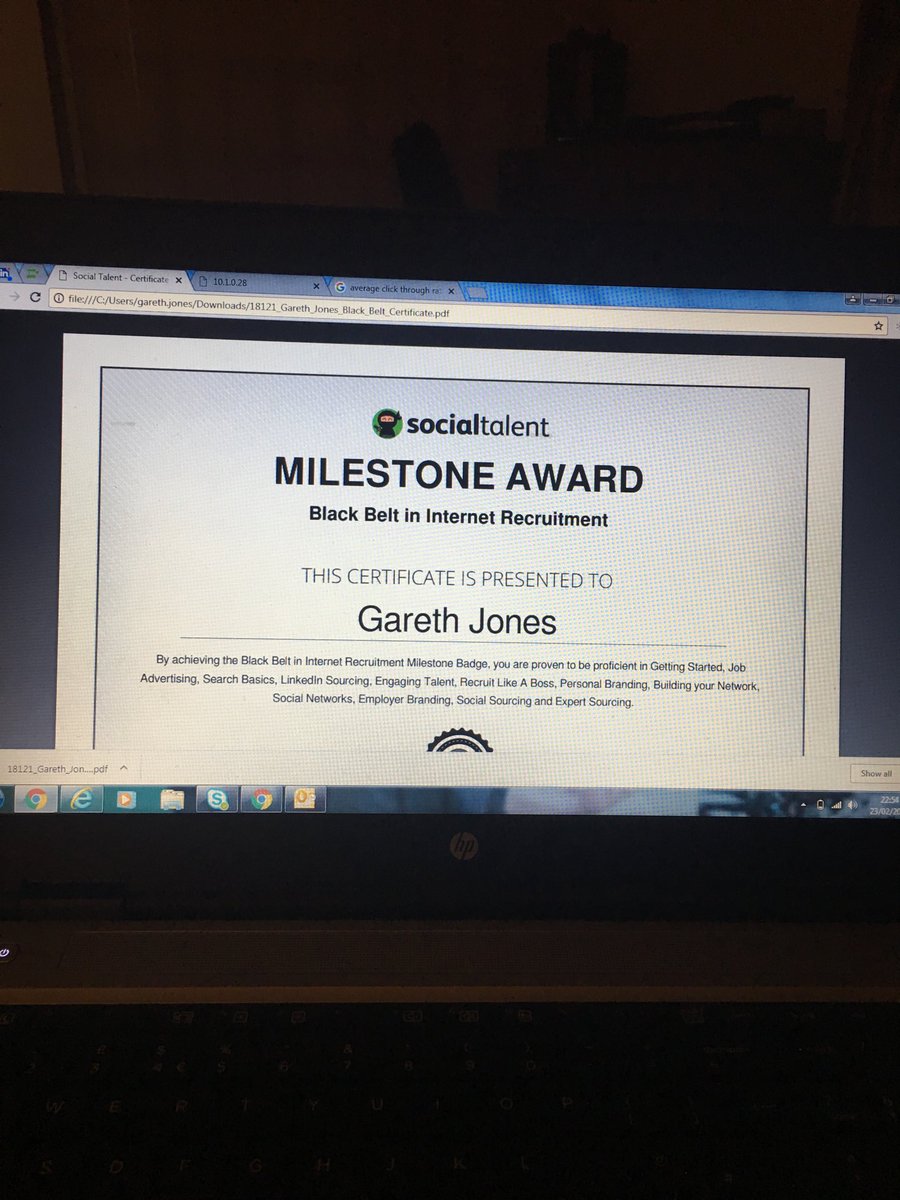The width and height of the screenshot is (900, 1200).
Task: Reload the page with the refresh icon
Action: [x=37, y=298]
